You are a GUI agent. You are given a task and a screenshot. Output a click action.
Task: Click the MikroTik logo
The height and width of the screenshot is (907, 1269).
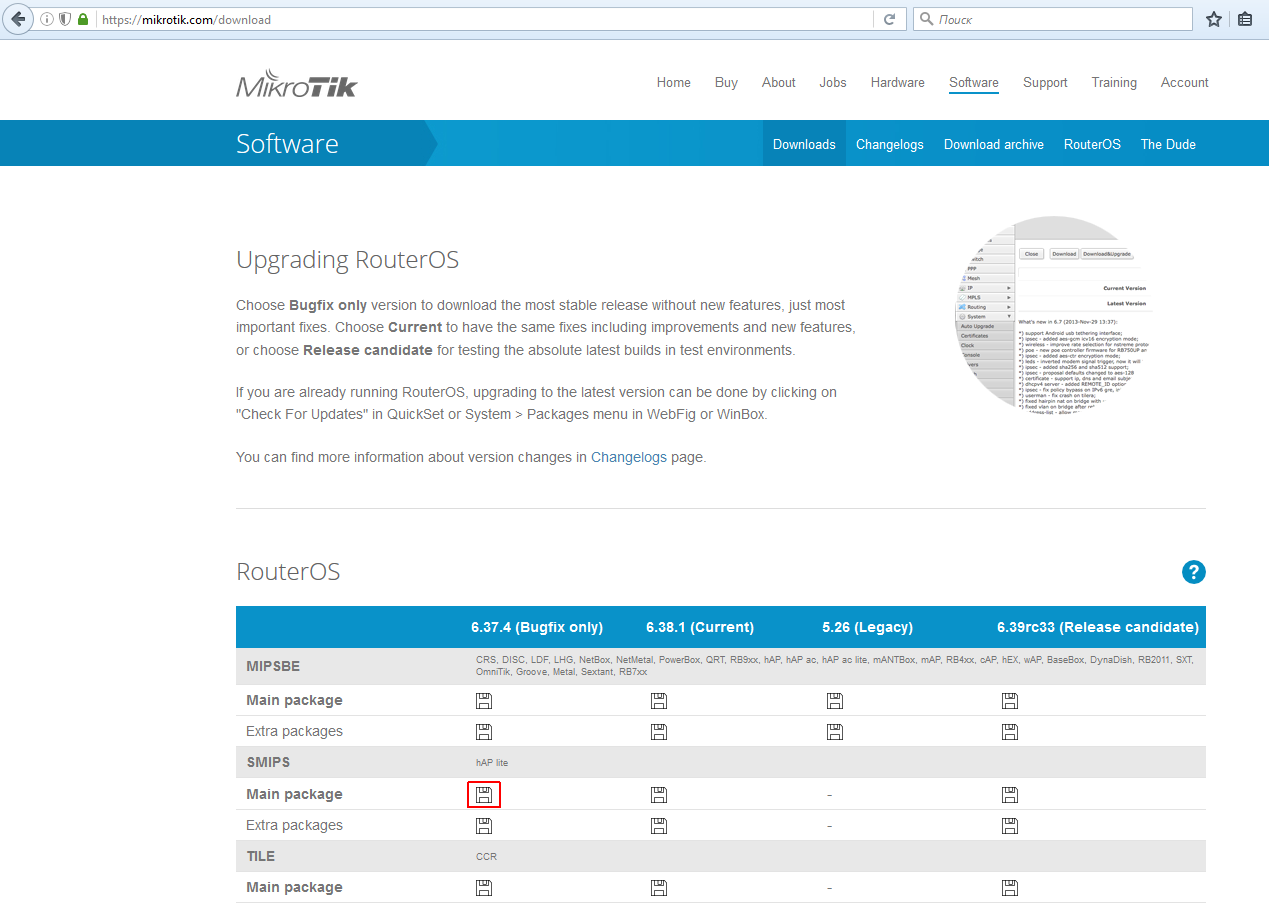296,84
